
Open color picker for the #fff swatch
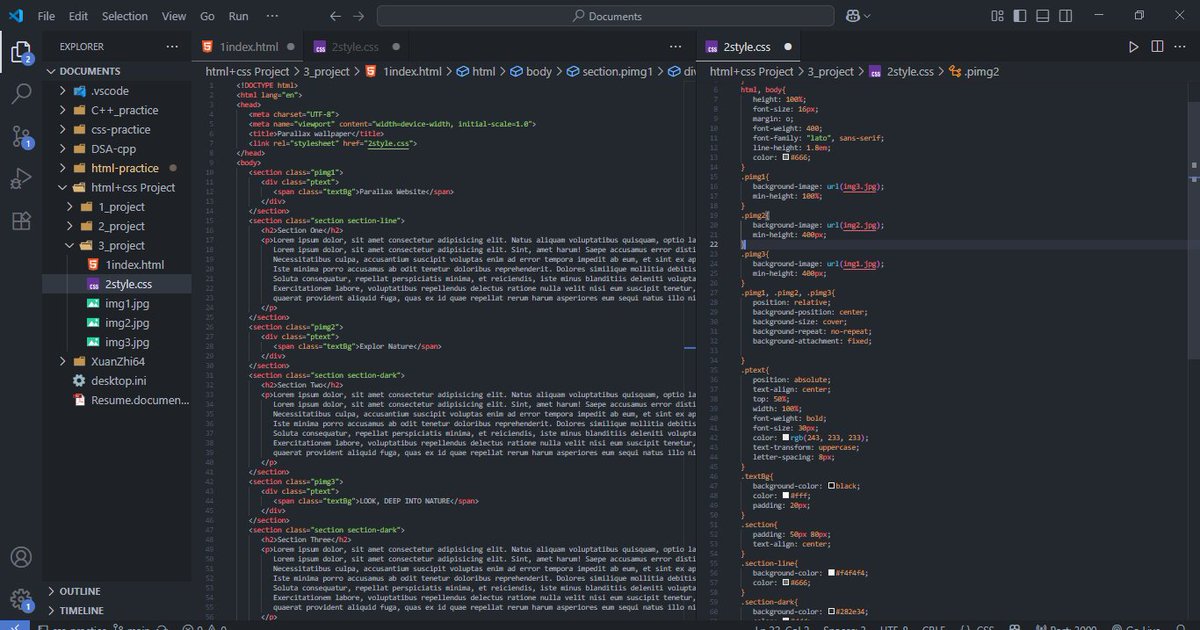788,496
